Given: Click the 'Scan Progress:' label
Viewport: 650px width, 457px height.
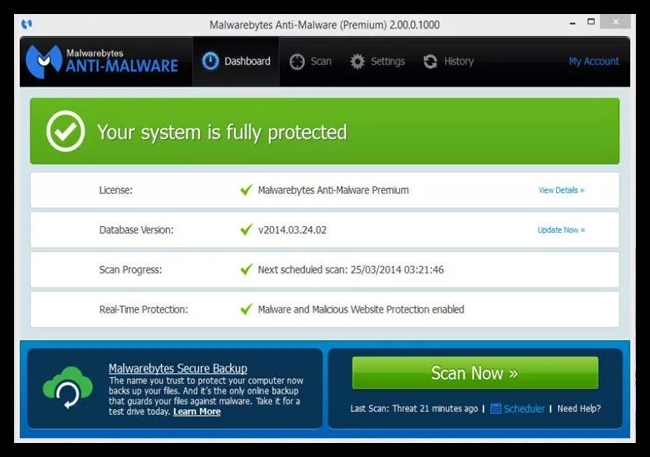Looking at the screenshot, I should pos(131,270).
